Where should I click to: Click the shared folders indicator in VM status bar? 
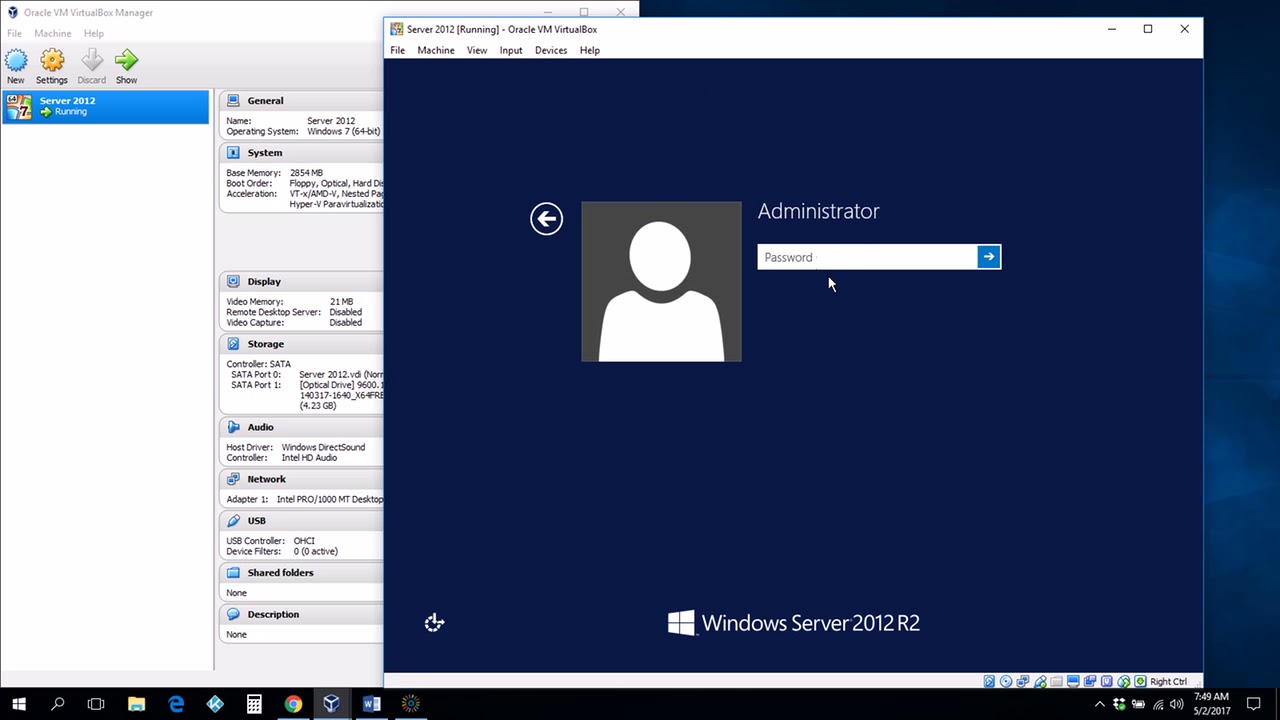point(1056,681)
